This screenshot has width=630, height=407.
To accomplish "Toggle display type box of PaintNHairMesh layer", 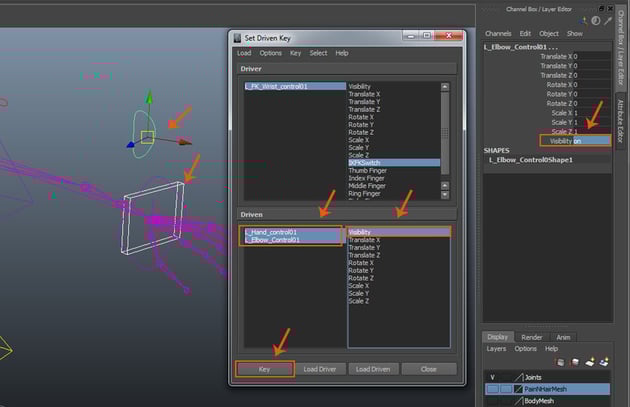I will point(505,388).
